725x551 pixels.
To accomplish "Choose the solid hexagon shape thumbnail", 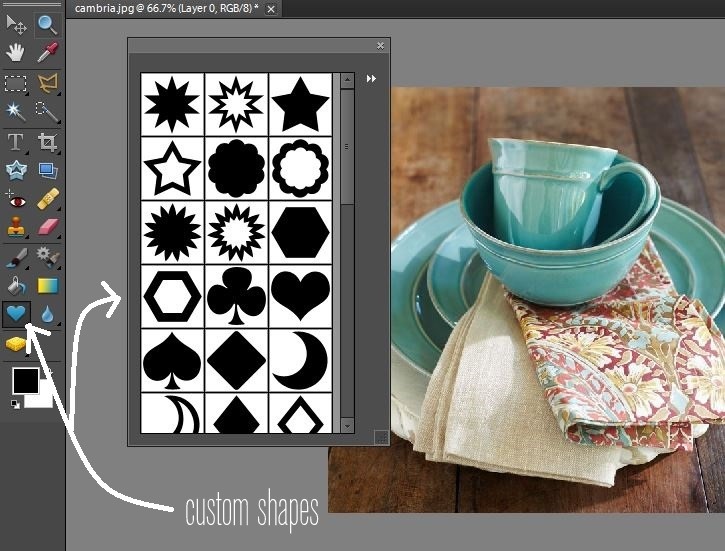I will [300, 232].
